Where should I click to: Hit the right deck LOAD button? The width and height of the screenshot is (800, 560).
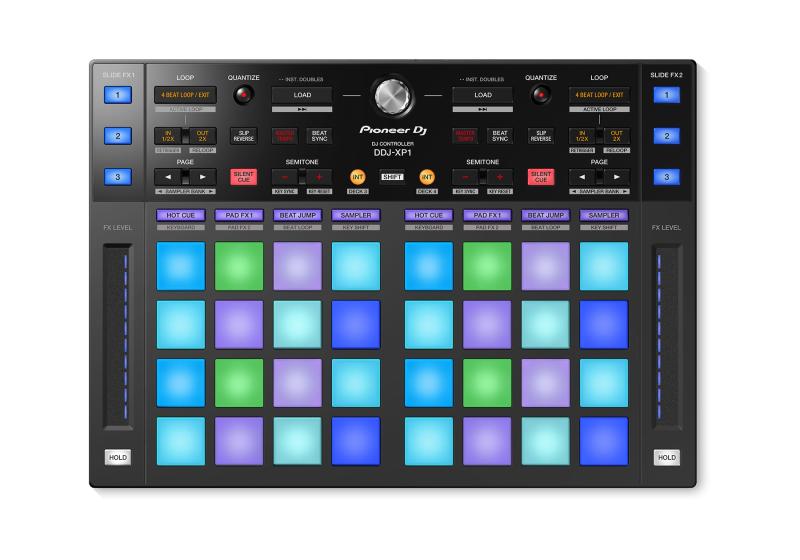483,95
